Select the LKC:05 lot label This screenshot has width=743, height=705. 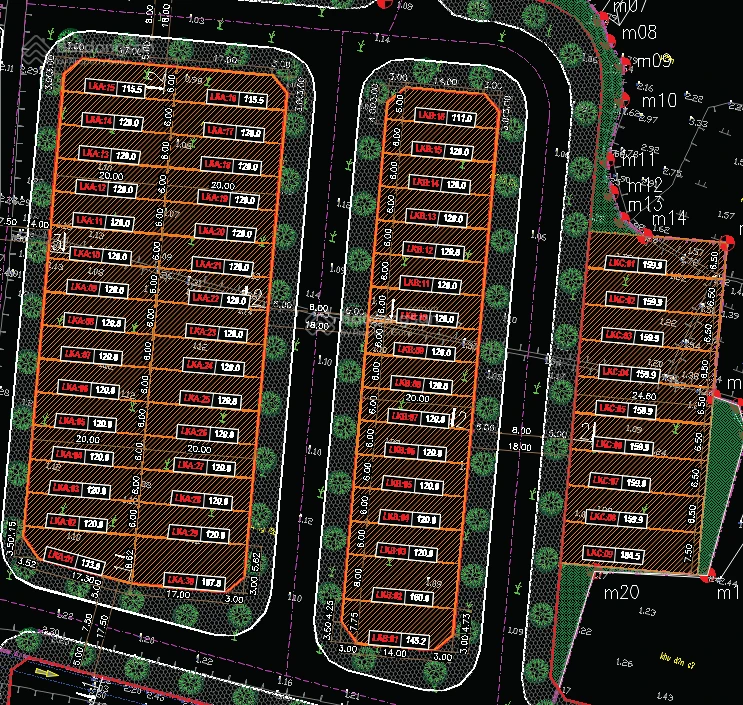pyautogui.click(x=612, y=408)
